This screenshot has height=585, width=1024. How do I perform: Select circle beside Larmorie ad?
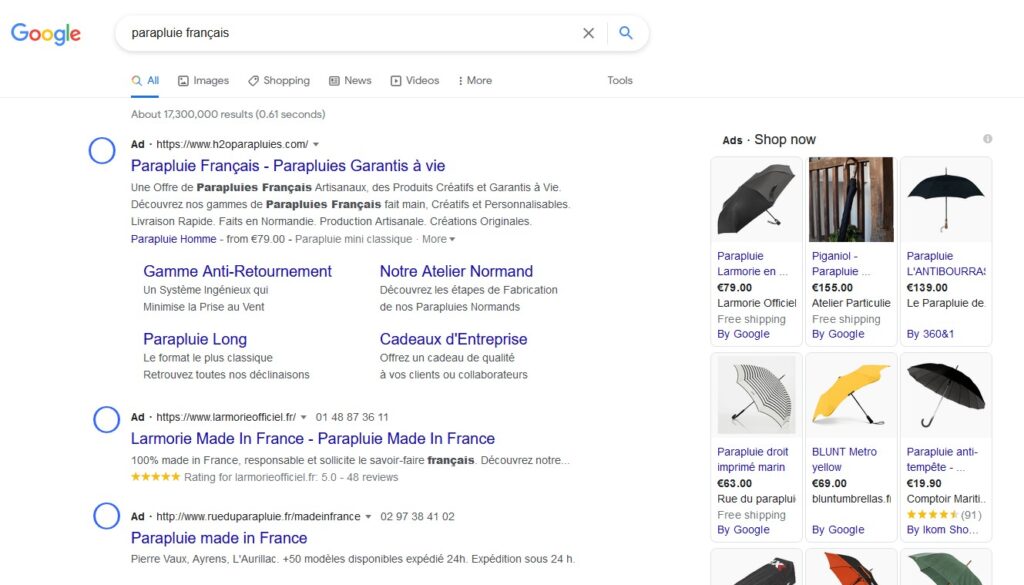pyautogui.click(x=106, y=420)
